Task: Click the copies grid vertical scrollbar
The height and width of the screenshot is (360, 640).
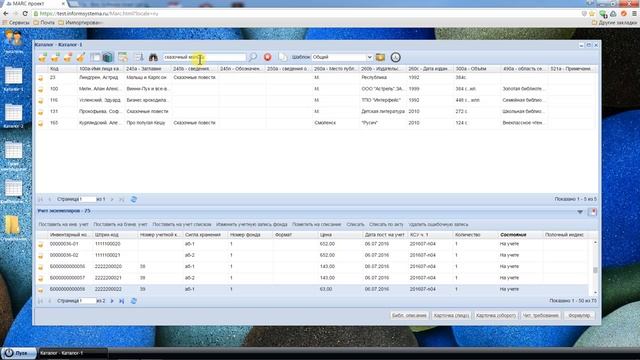Action: point(595,267)
